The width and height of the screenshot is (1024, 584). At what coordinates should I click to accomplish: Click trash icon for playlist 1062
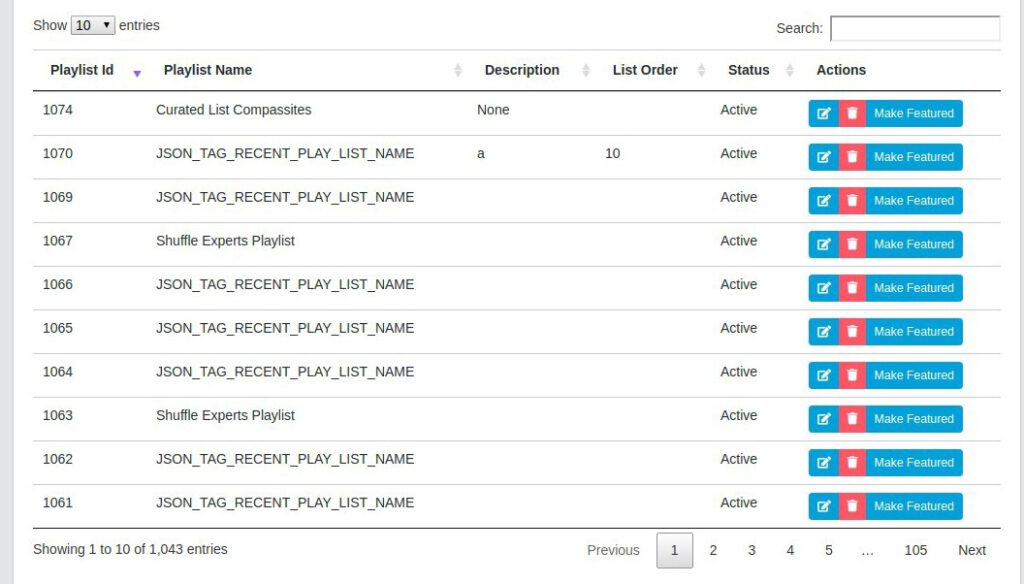click(852, 462)
